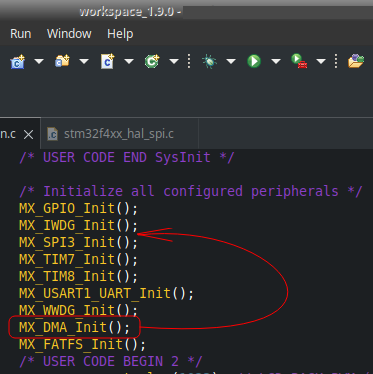The image size is (373, 374).
Task: Open the Window menu
Action: click(69, 34)
